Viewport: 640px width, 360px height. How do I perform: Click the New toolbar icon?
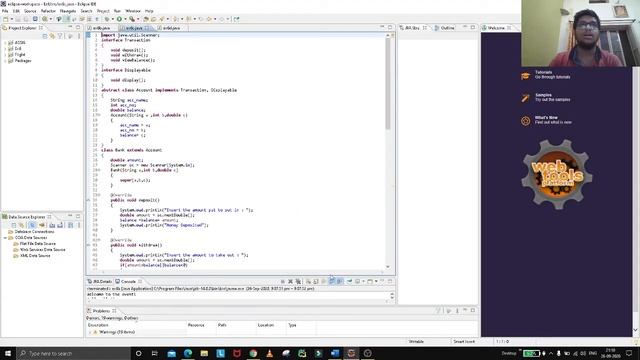pos(6,19)
